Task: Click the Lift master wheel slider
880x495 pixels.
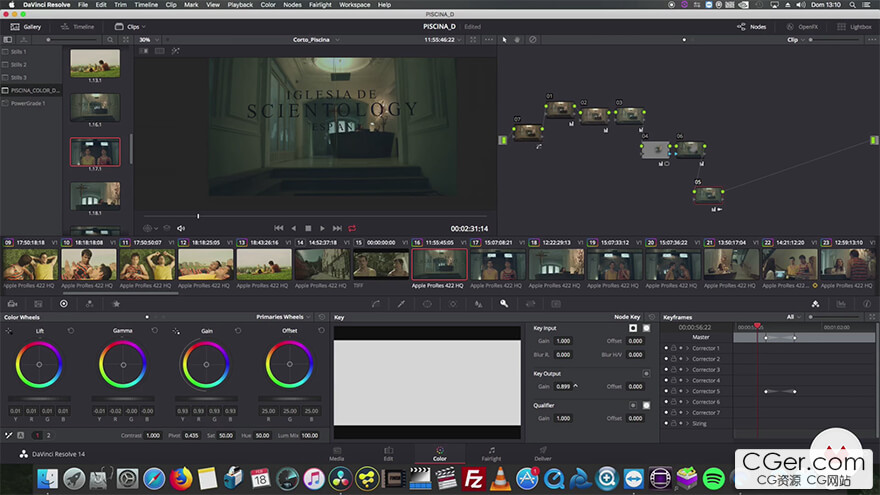Action: 39,398
